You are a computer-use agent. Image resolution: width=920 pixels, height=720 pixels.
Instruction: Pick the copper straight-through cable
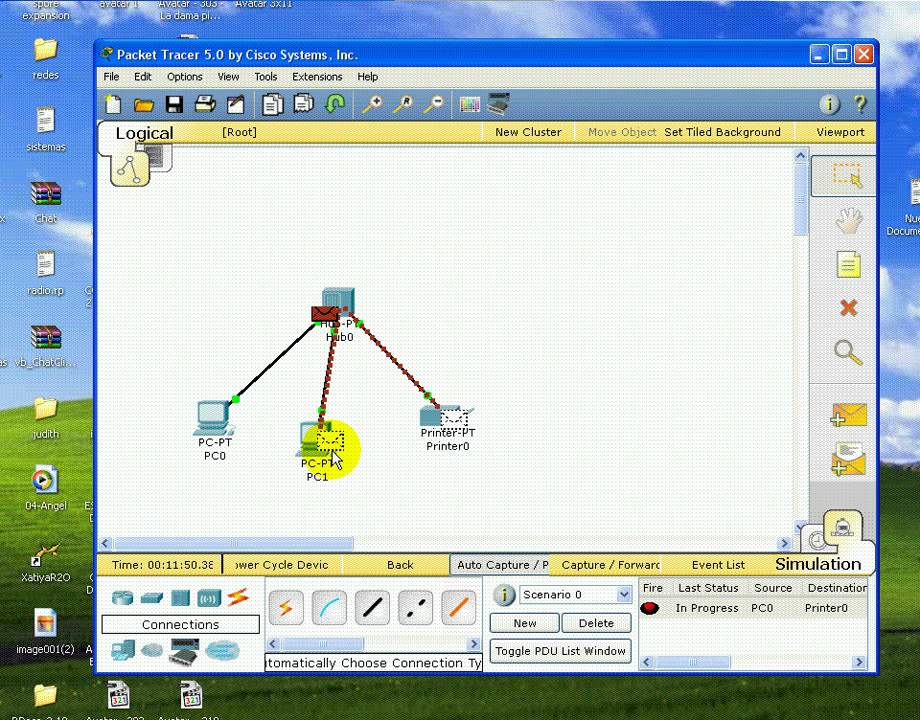tap(372, 607)
